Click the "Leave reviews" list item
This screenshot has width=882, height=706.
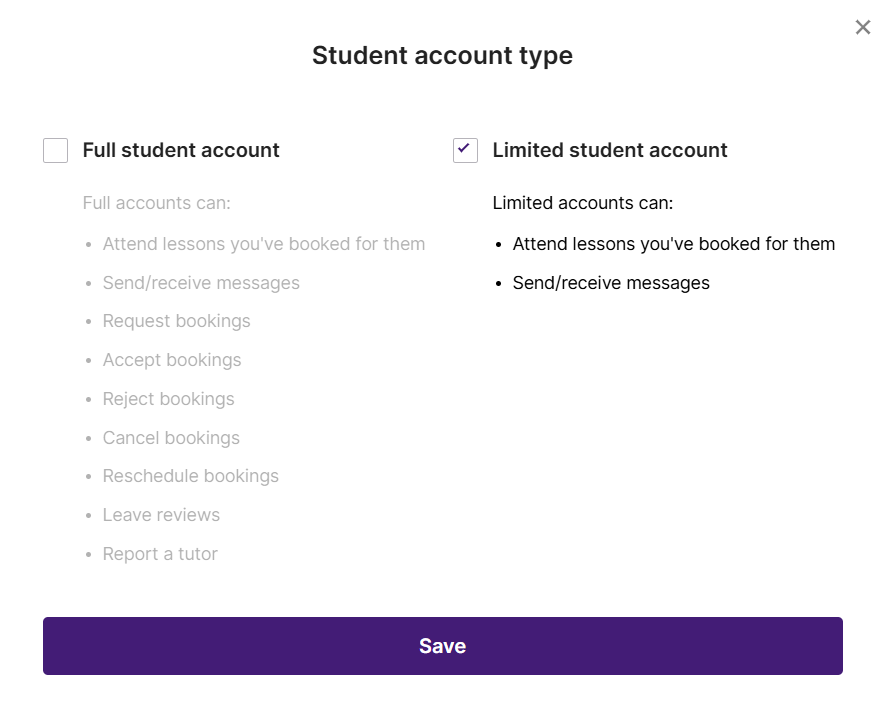click(x=161, y=515)
